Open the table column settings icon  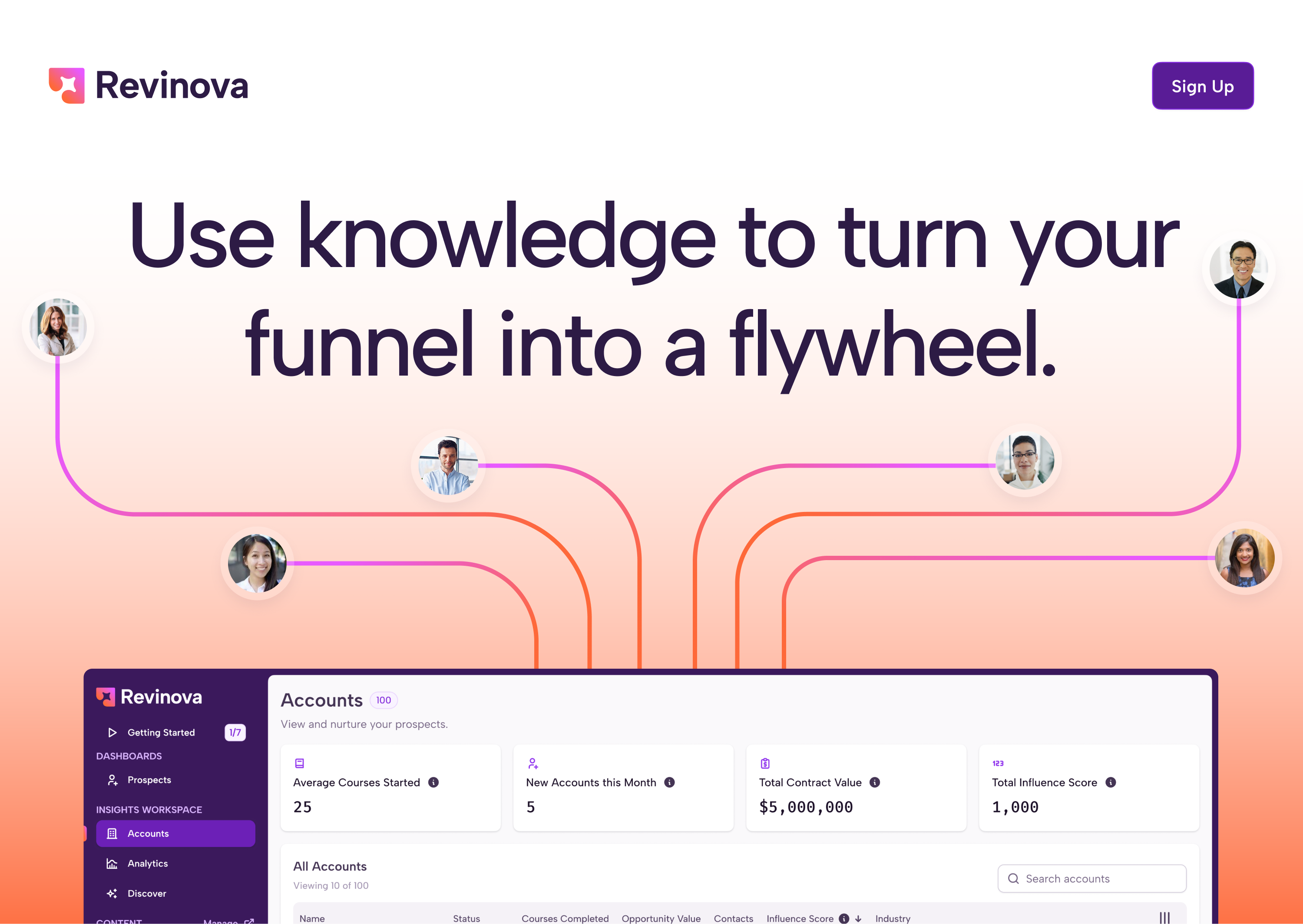[1165, 918]
